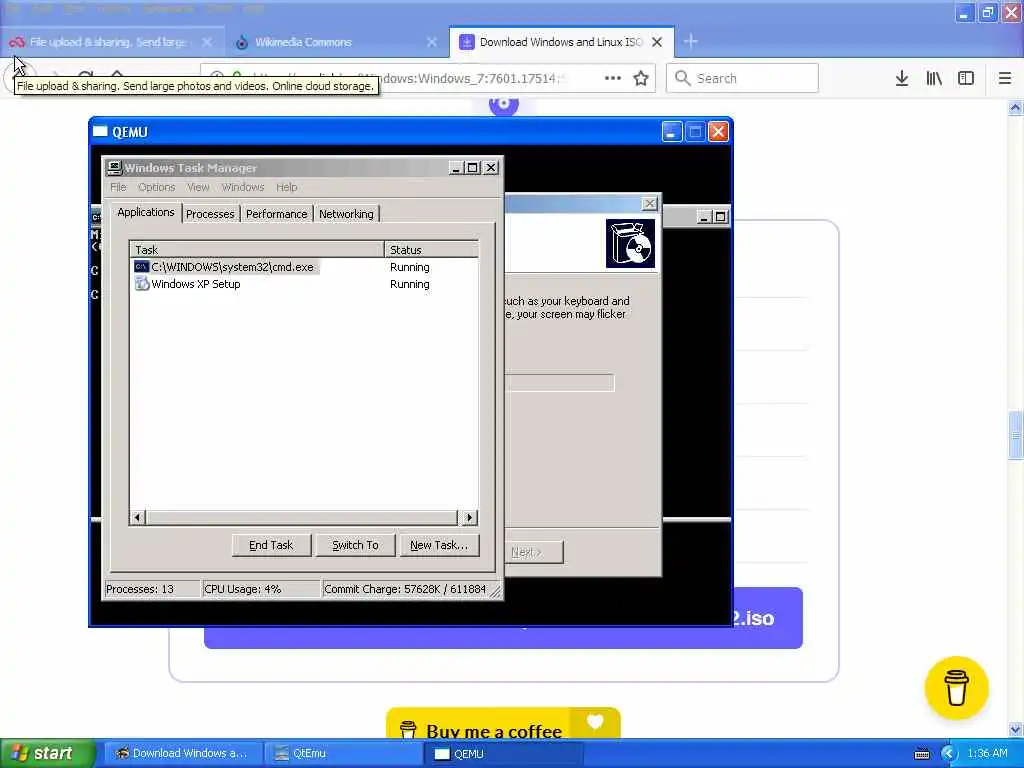Screen dimensions: 1024x768
Task: Click the Processes: 13 status entry
Action: click(x=152, y=589)
